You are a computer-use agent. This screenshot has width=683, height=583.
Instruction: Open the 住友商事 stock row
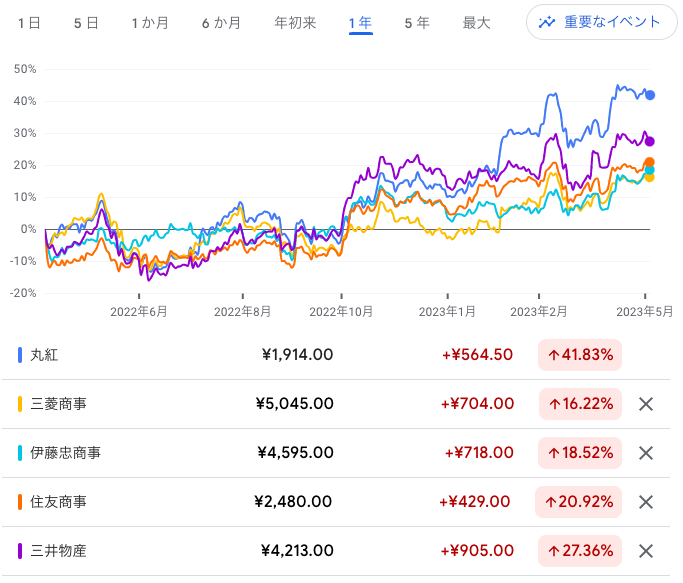coord(336,502)
